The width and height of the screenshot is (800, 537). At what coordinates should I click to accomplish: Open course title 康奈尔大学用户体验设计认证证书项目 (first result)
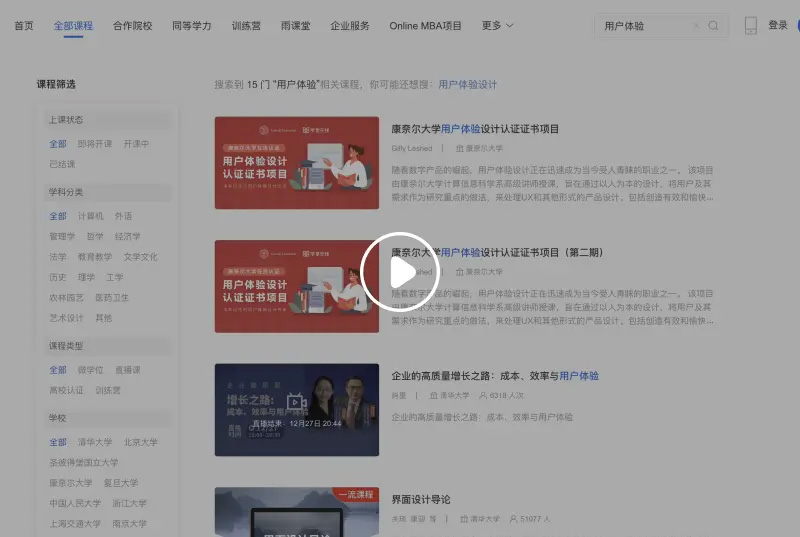point(475,129)
